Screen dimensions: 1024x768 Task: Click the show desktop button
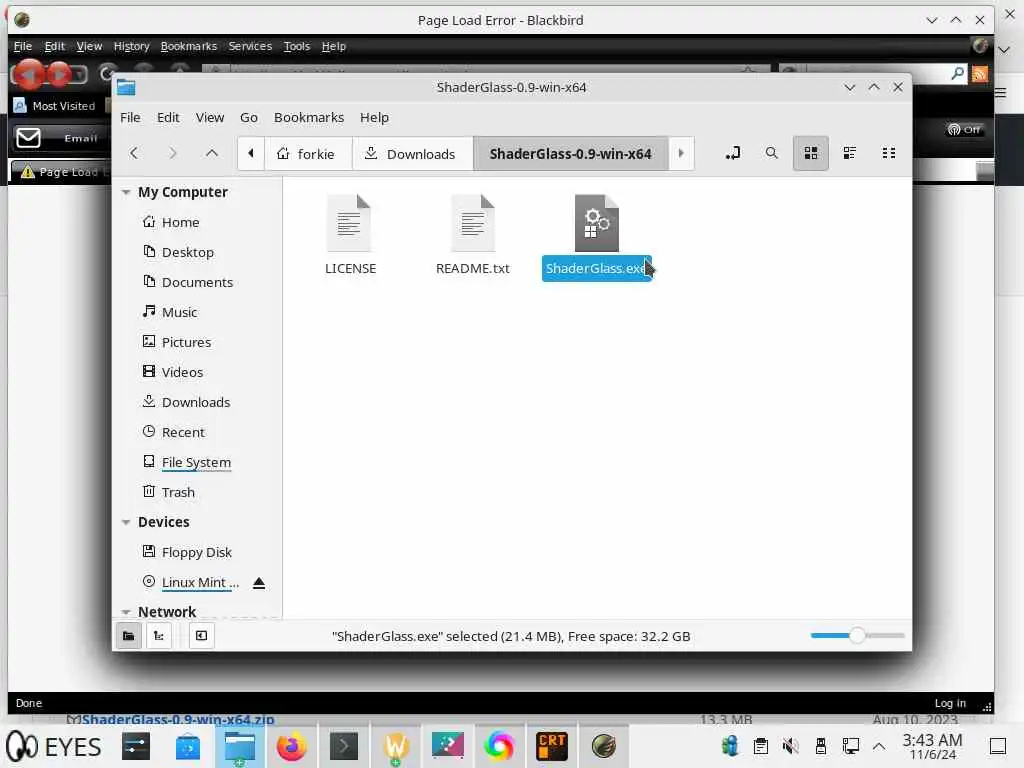coord(997,746)
